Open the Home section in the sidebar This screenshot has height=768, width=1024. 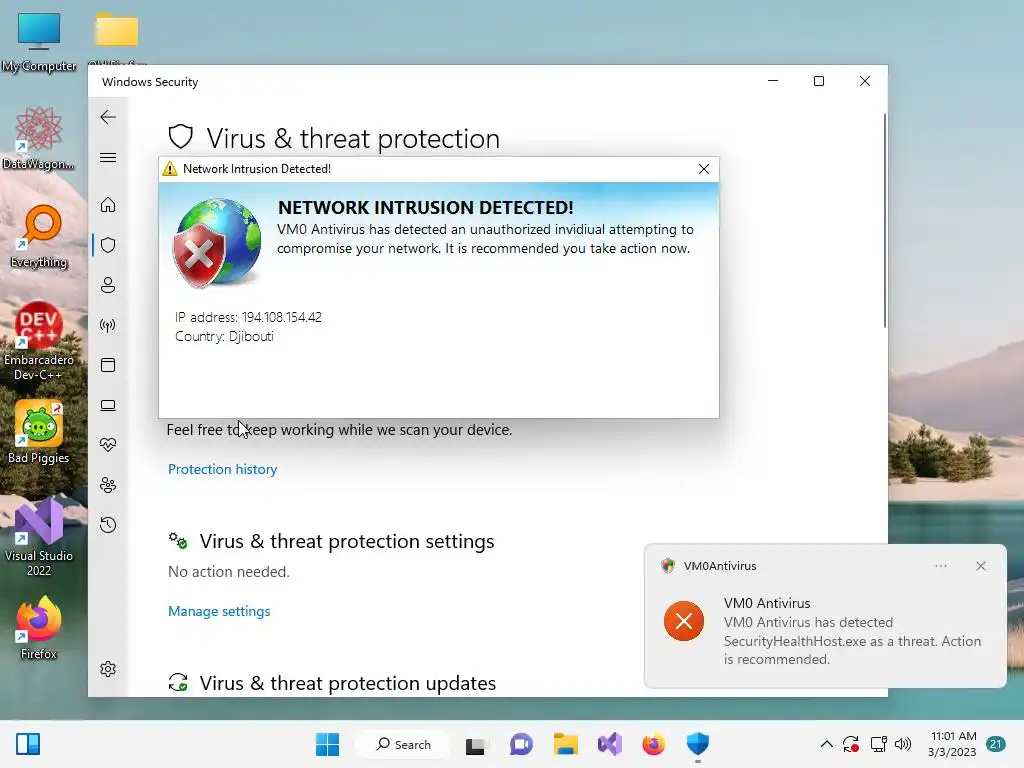coord(108,205)
